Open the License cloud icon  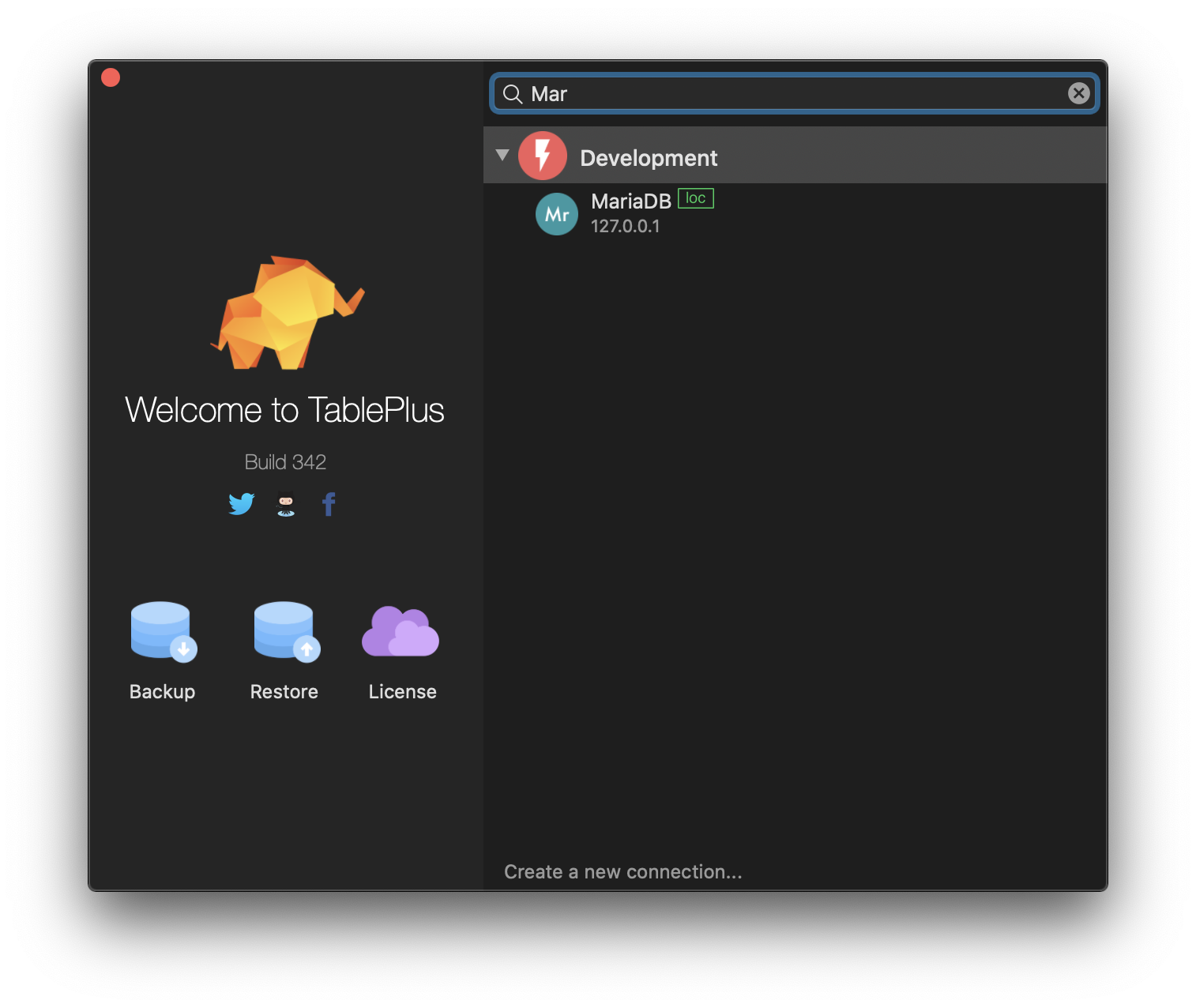pos(401,631)
